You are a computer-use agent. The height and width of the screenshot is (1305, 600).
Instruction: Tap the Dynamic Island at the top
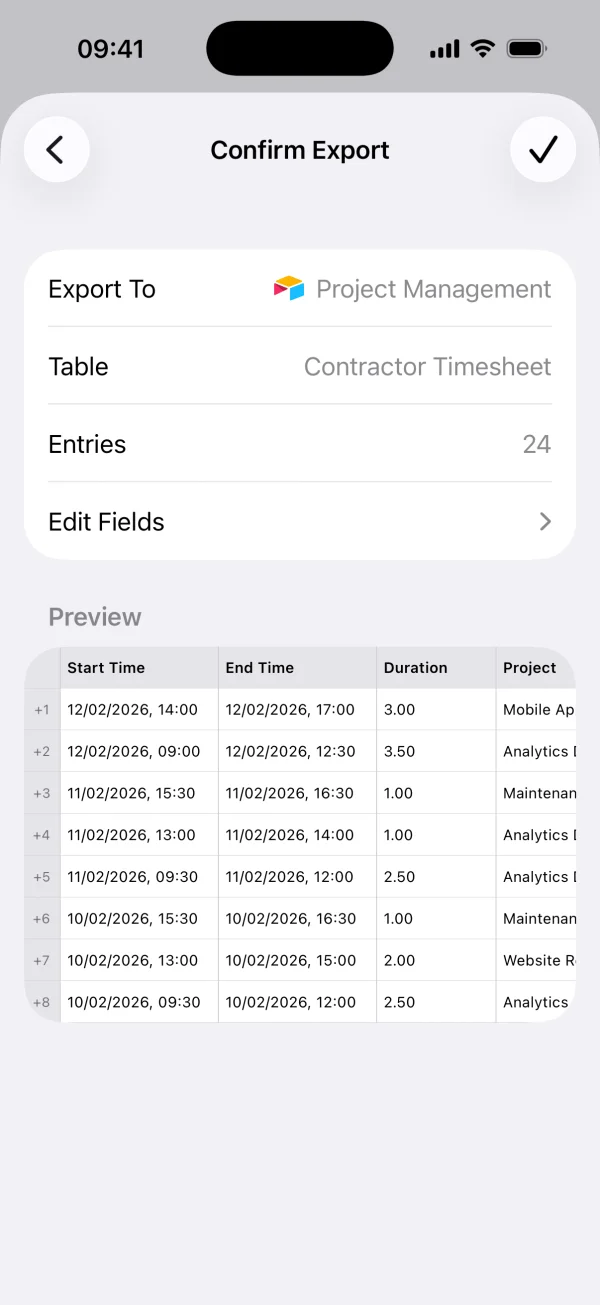click(x=299, y=47)
